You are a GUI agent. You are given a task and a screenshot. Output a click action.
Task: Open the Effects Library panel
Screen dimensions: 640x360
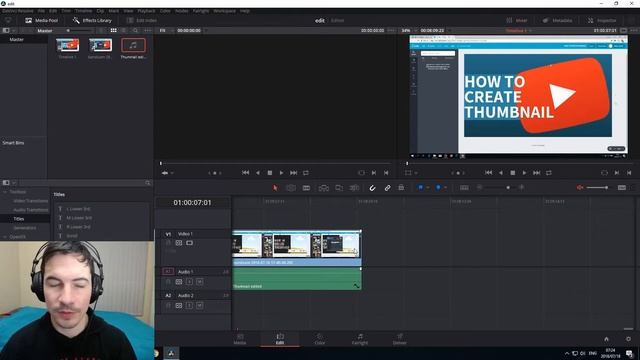(92, 20)
